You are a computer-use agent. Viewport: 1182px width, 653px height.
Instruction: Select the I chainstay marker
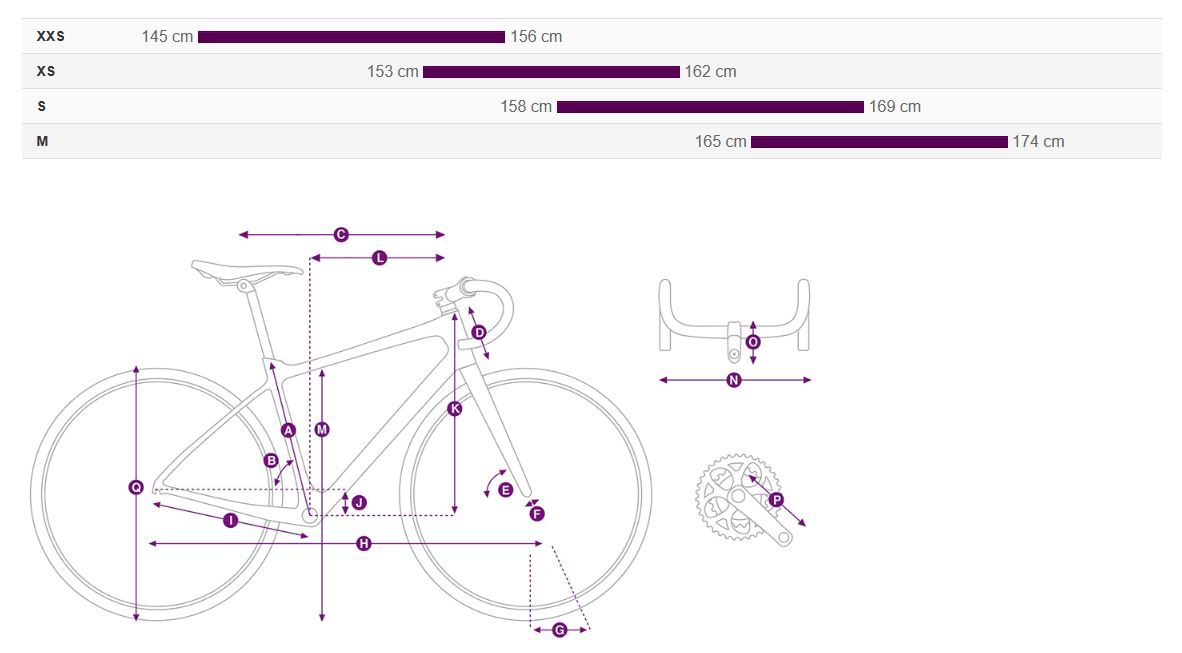point(230,520)
